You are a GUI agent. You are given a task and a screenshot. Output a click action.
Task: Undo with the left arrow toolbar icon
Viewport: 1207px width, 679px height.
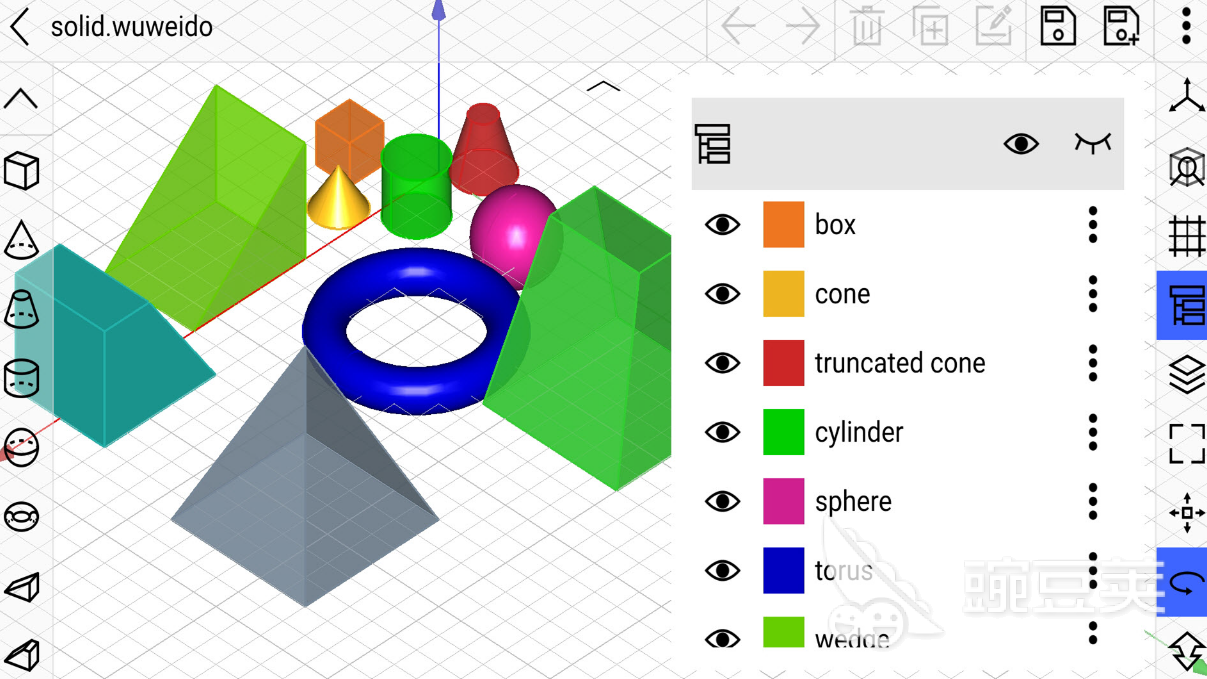[x=738, y=26]
